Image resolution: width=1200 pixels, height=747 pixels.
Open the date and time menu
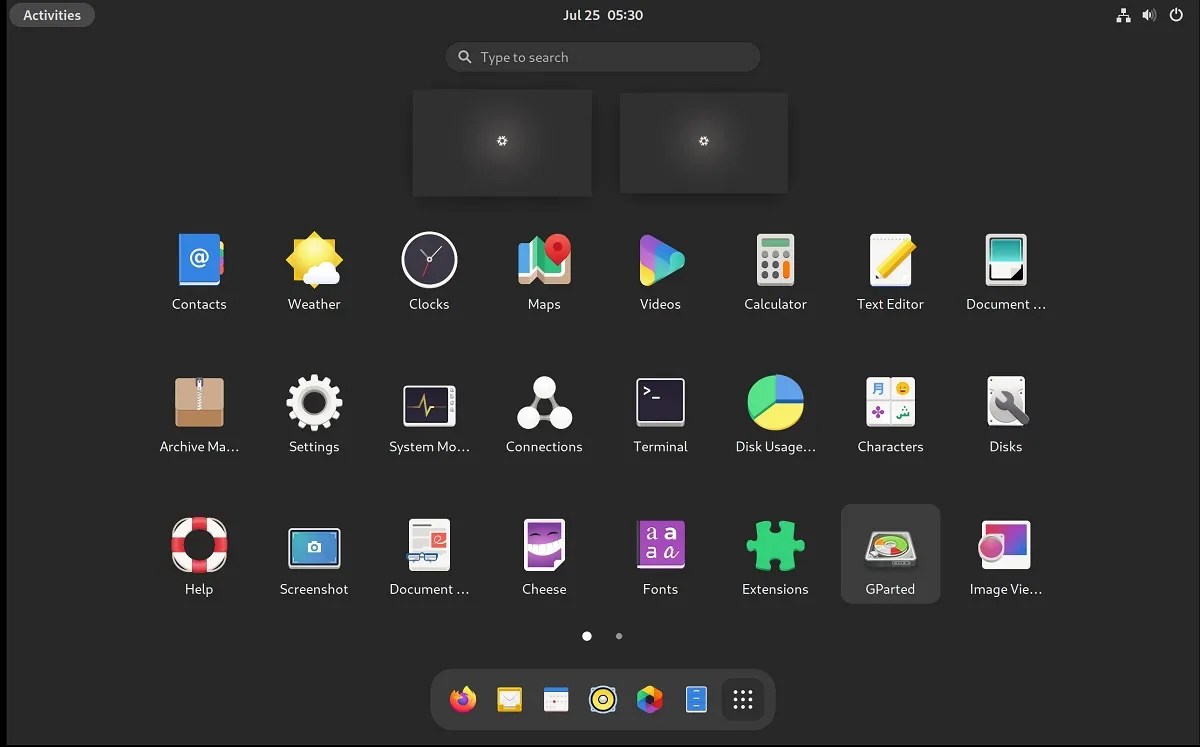[603, 15]
